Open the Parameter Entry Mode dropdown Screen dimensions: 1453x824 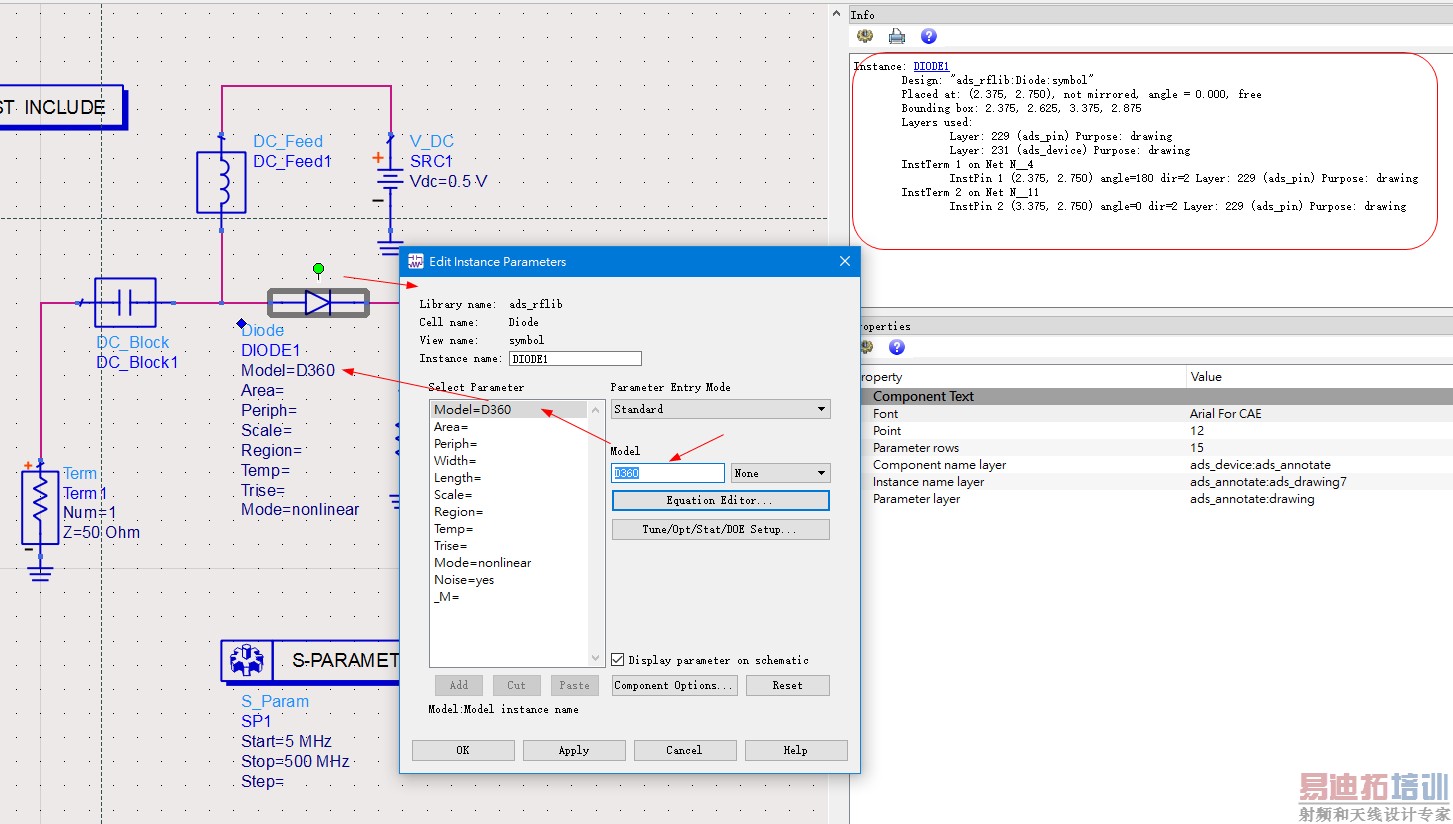tap(720, 409)
